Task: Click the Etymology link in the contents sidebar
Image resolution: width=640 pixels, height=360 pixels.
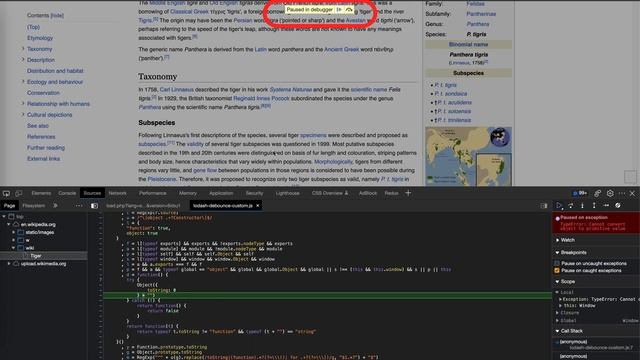Action: (x=40, y=38)
